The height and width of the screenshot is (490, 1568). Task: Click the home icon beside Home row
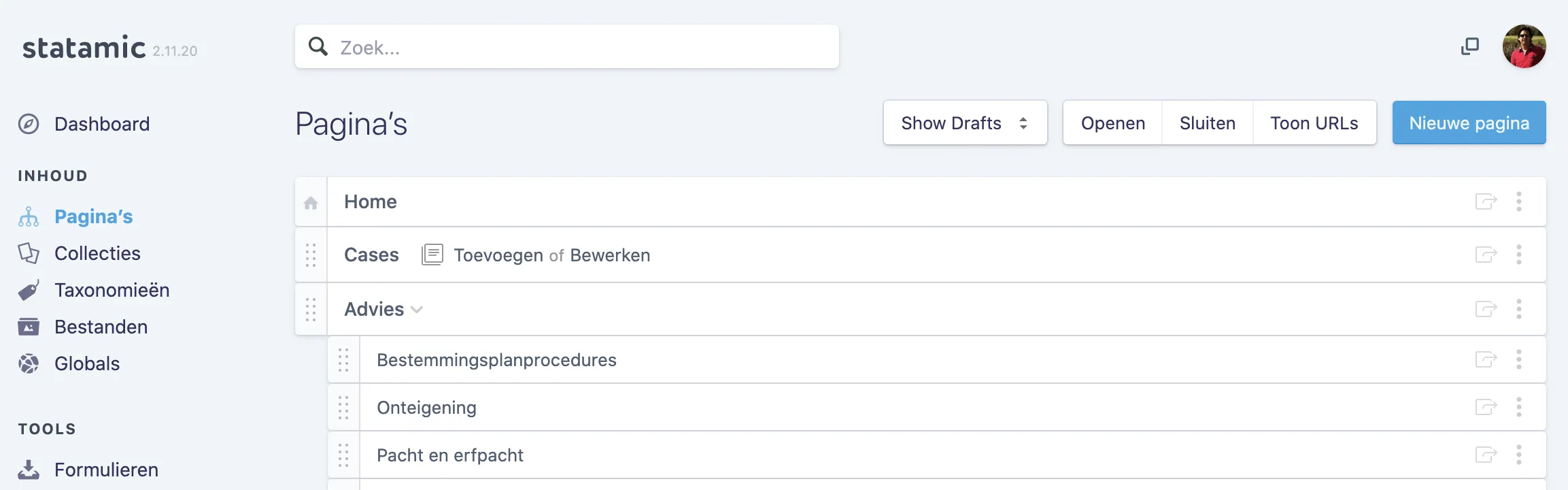click(311, 203)
